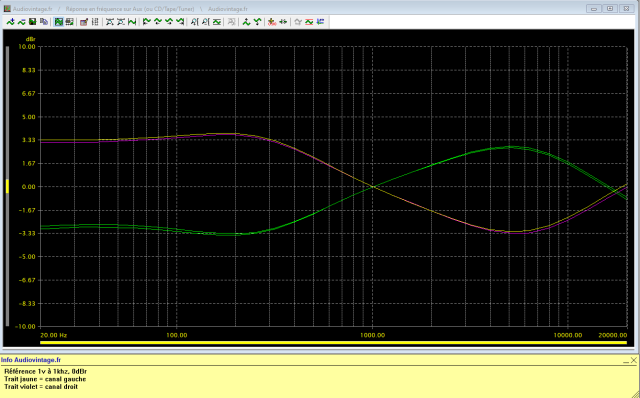
Task: Close the Info Audiovintage.fr panel
Action: coord(633,360)
